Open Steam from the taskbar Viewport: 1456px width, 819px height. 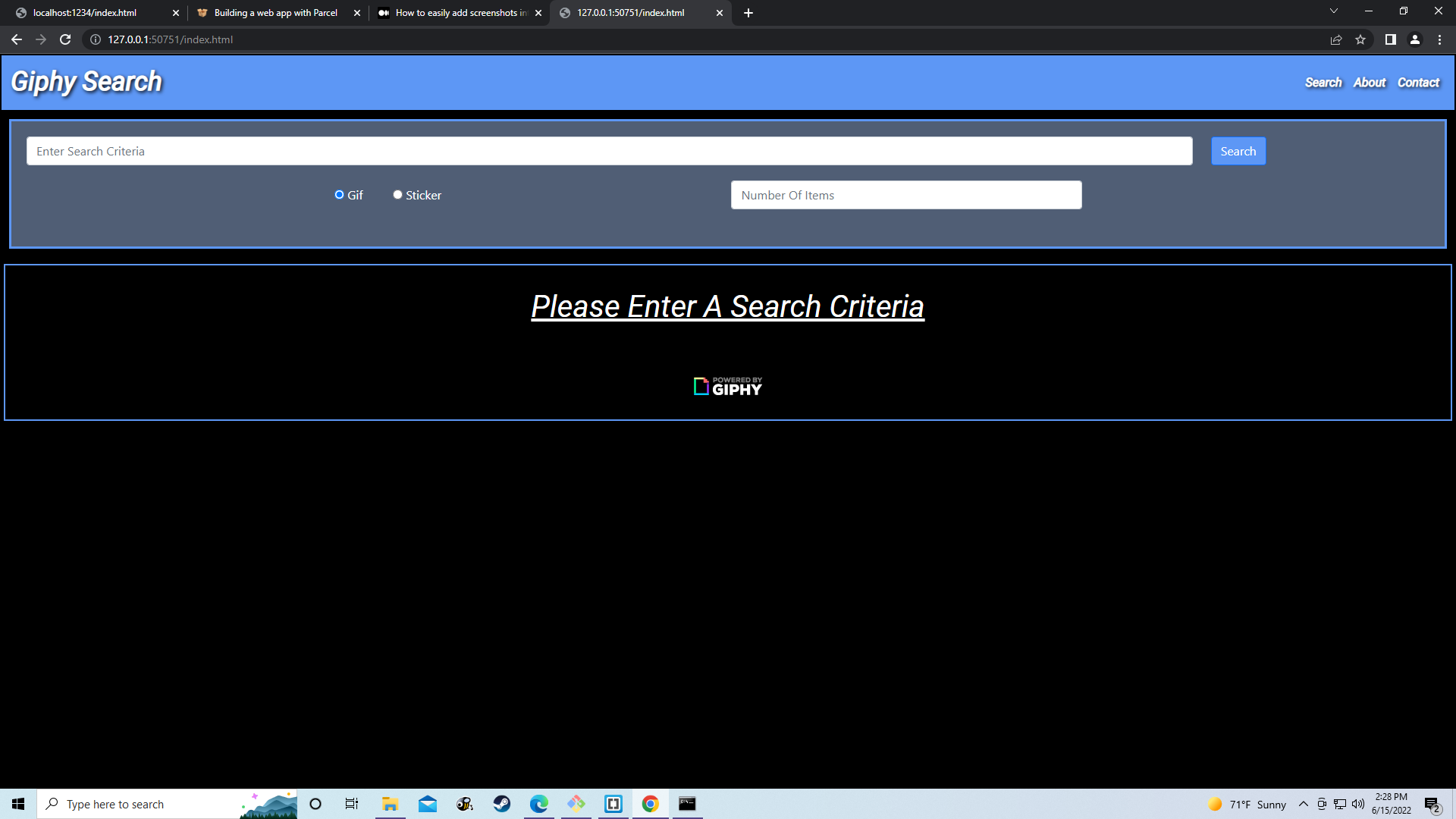pos(502,804)
